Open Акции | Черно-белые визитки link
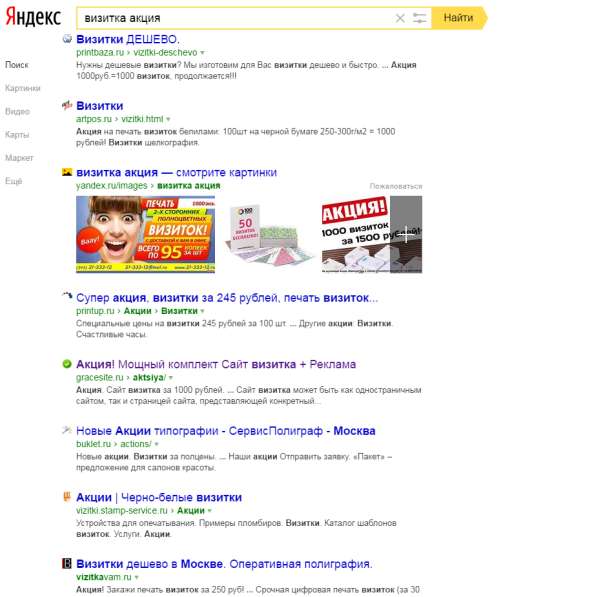 point(159,497)
